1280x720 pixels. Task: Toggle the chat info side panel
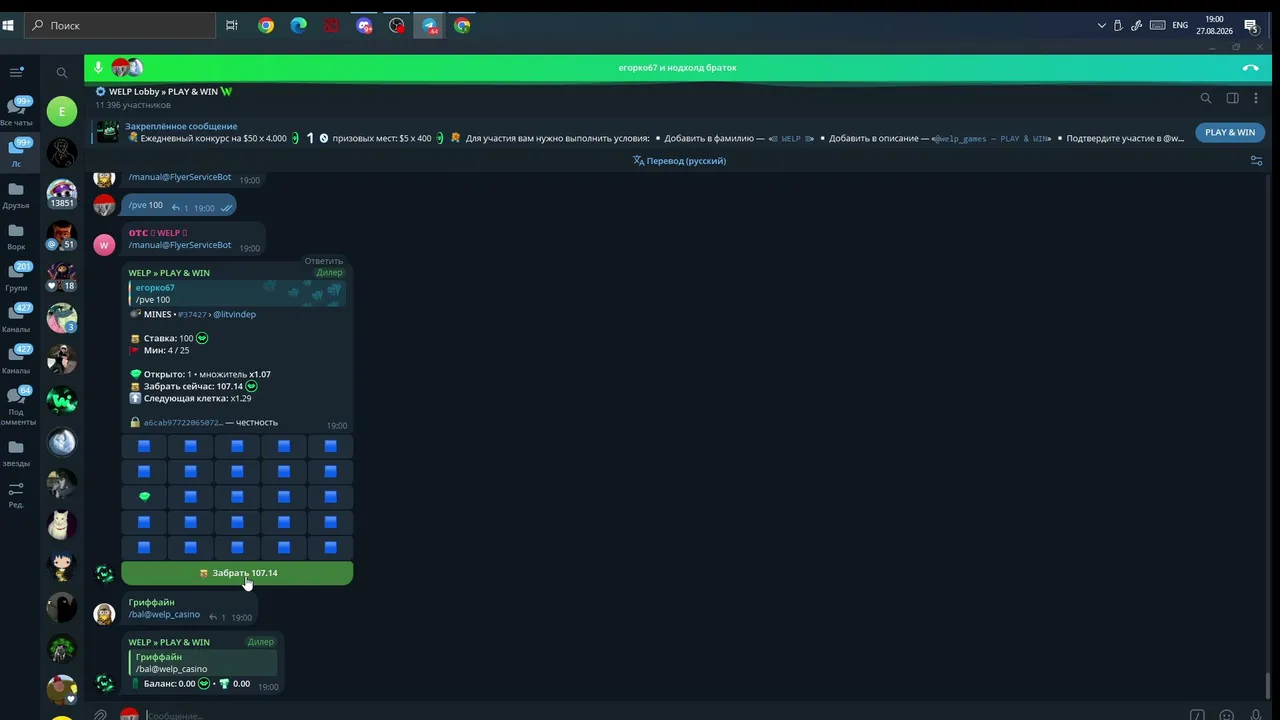(x=1232, y=98)
